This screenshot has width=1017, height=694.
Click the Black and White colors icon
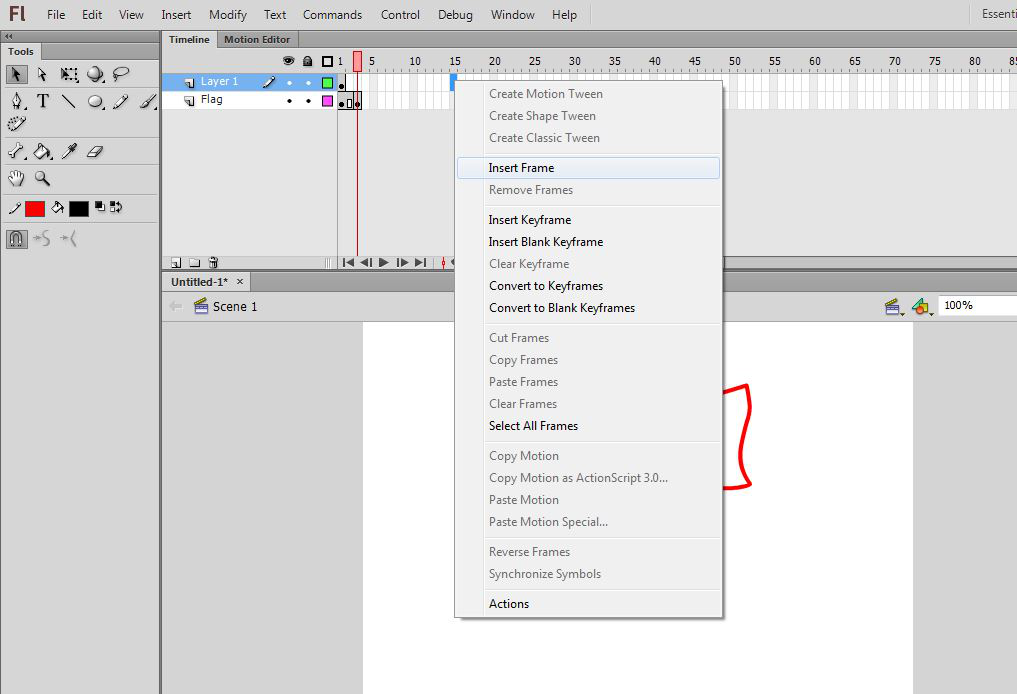click(100, 207)
